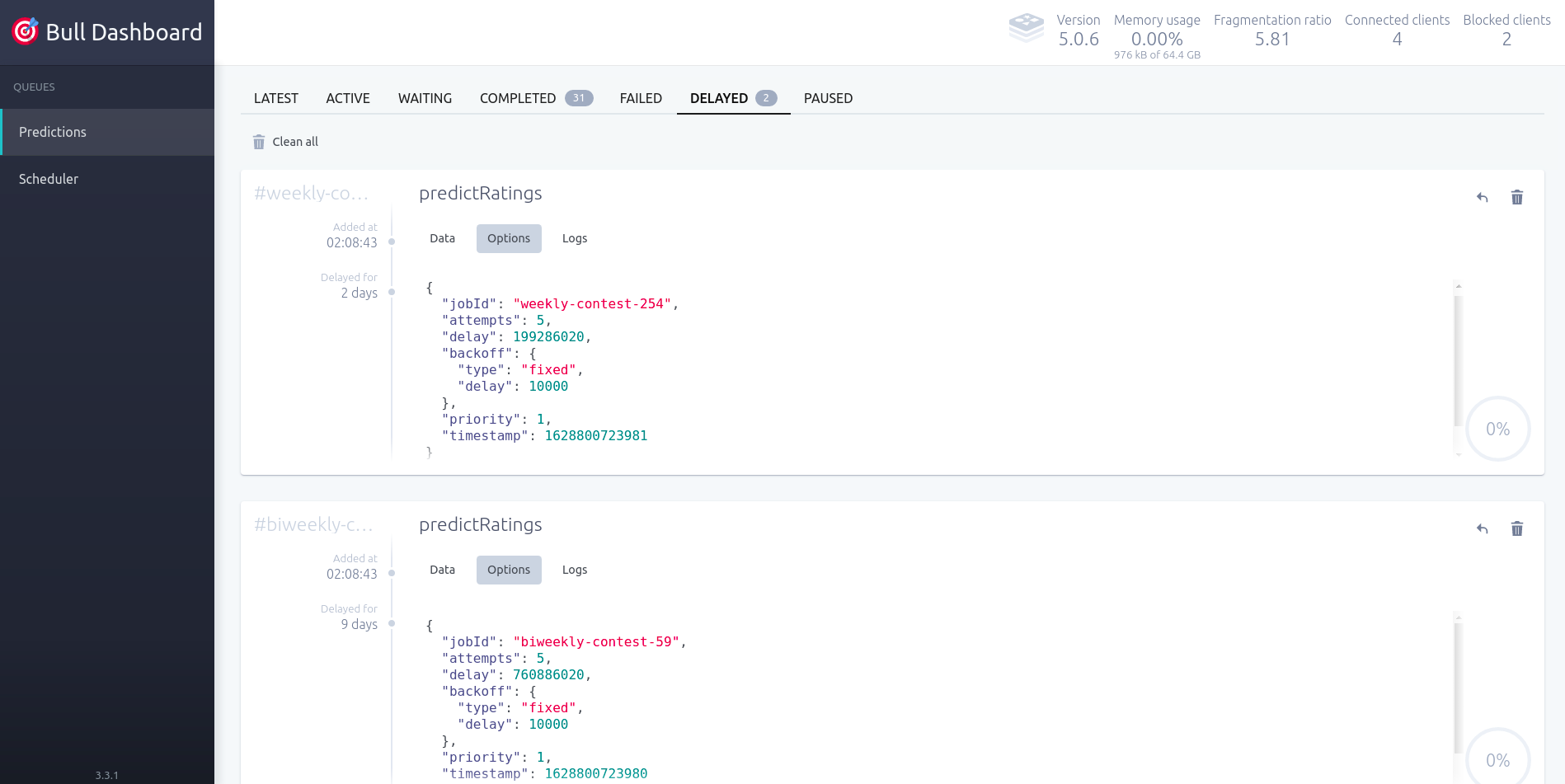Viewport: 1565px width, 784px height.
Task: Select the Scheduler queue in sidebar
Action: click(107, 179)
